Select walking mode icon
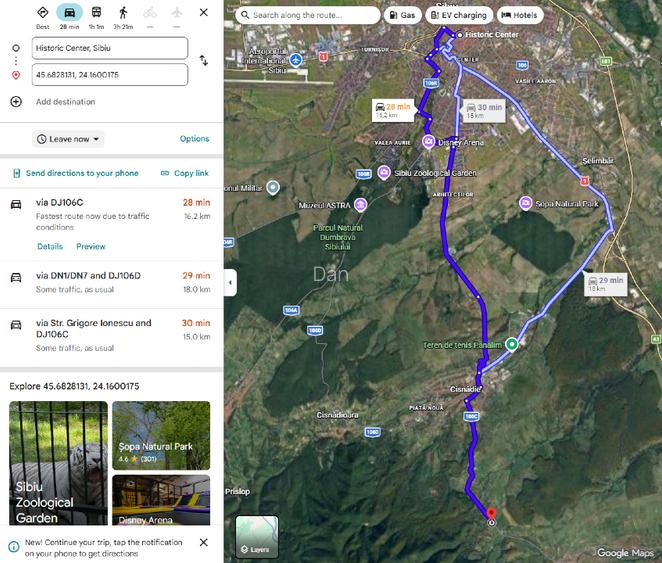This screenshot has height=563, width=662. 123,13
